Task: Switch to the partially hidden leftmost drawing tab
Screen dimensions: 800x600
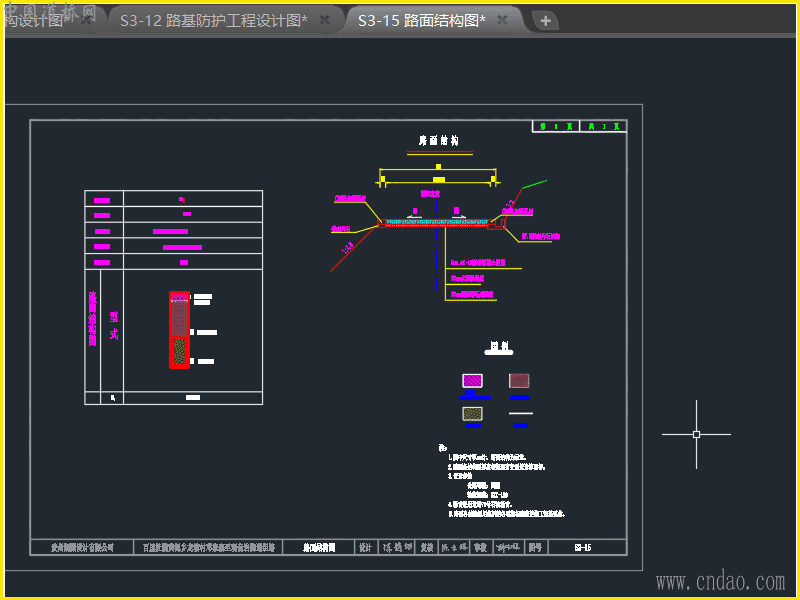Action: click(35, 20)
